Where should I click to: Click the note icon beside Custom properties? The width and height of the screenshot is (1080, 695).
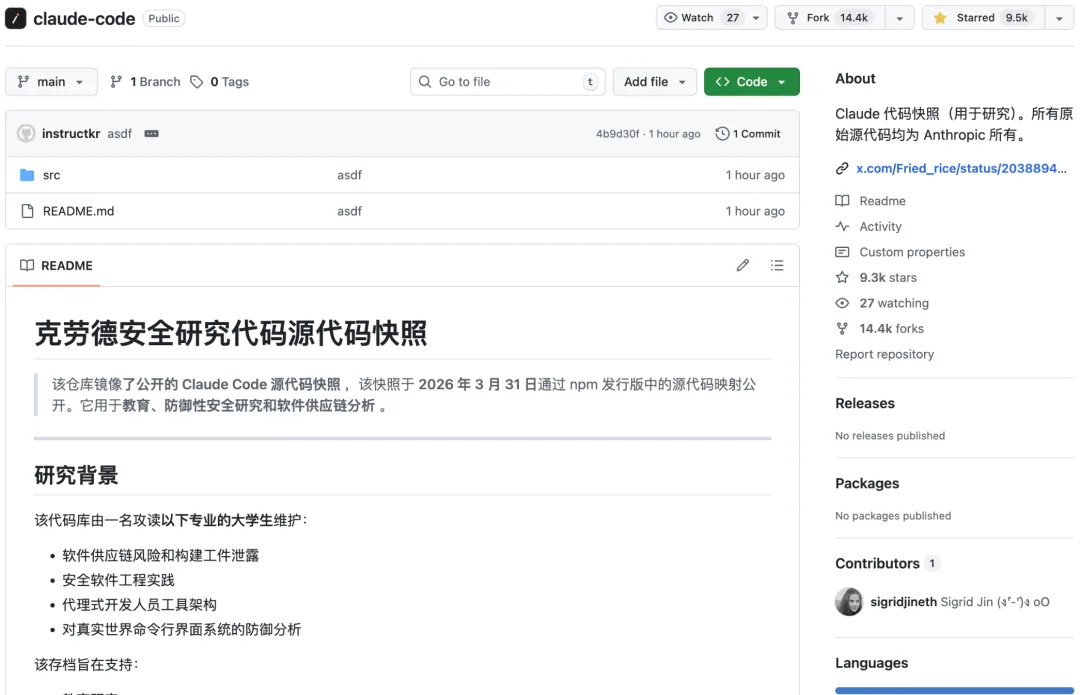coord(842,252)
